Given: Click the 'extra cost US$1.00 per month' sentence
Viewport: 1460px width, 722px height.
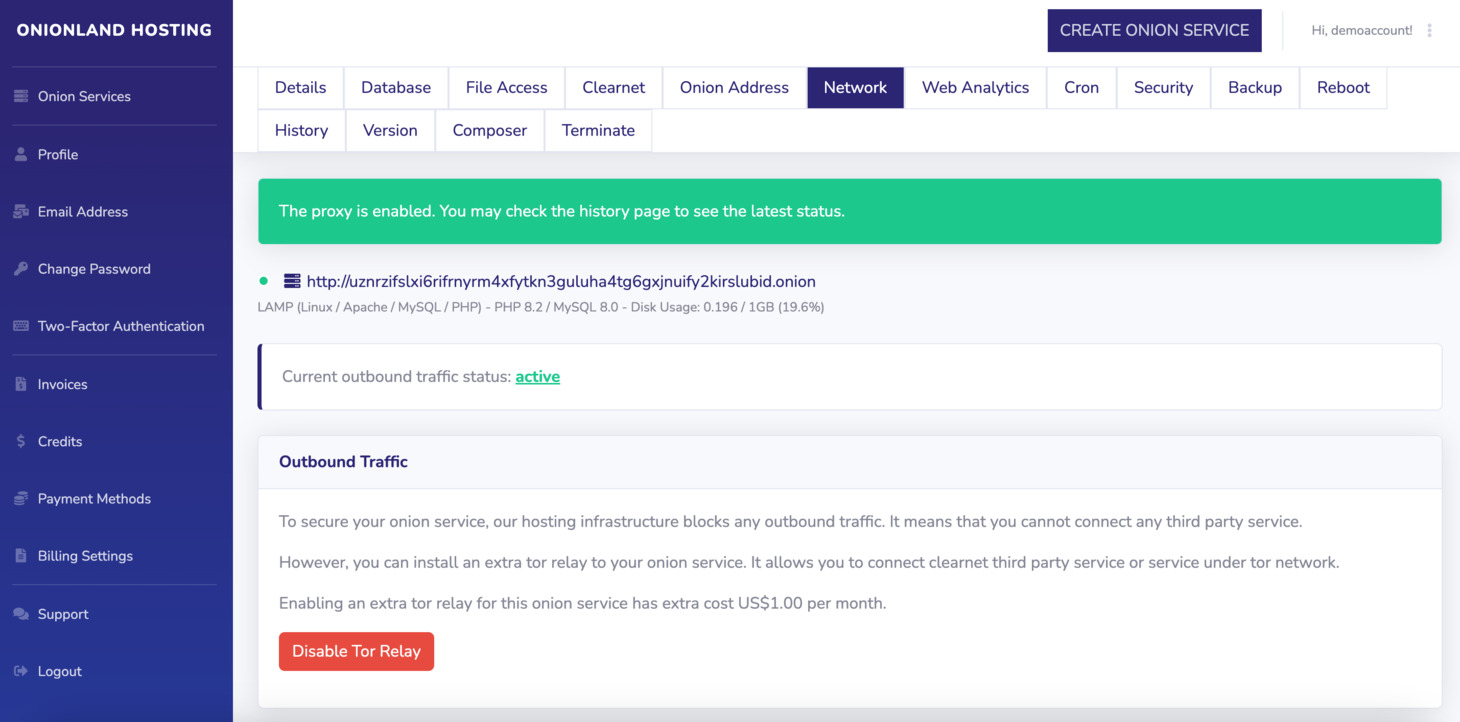Looking at the screenshot, I should pyautogui.click(x=583, y=604).
